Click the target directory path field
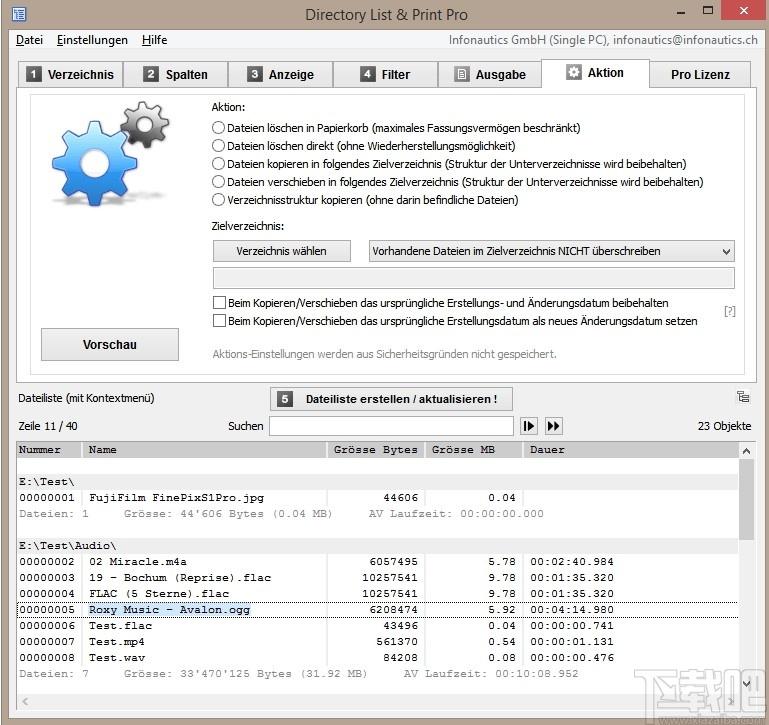The height and width of the screenshot is (725, 769). click(474, 278)
